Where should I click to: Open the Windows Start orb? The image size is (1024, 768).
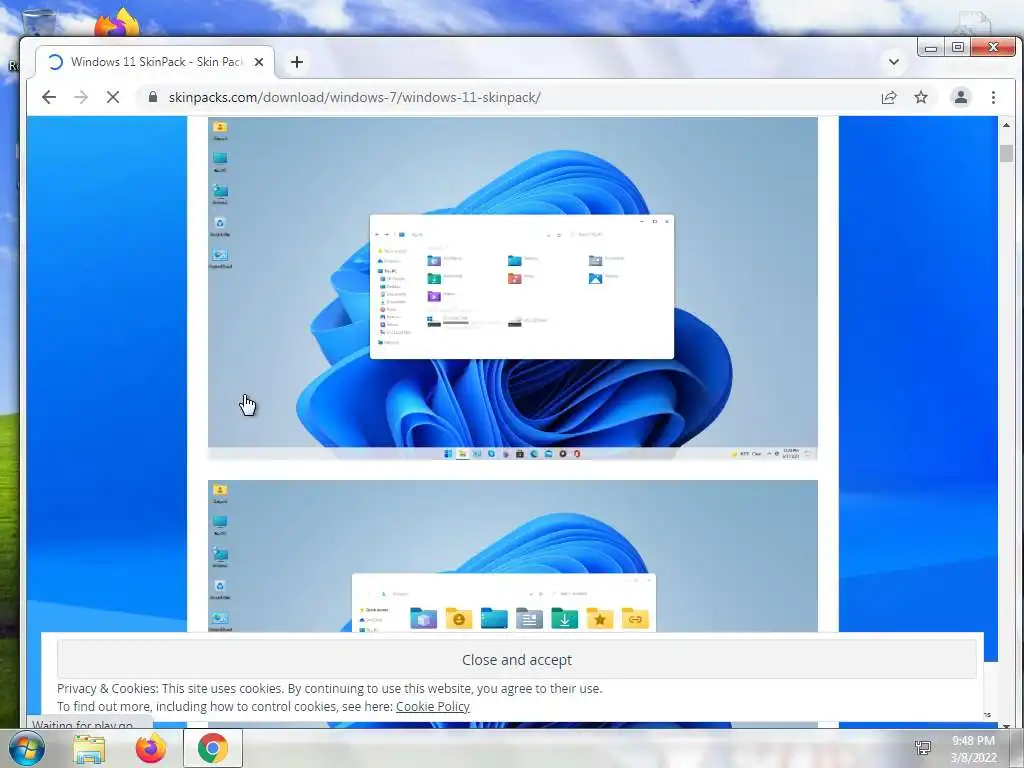[27, 748]
